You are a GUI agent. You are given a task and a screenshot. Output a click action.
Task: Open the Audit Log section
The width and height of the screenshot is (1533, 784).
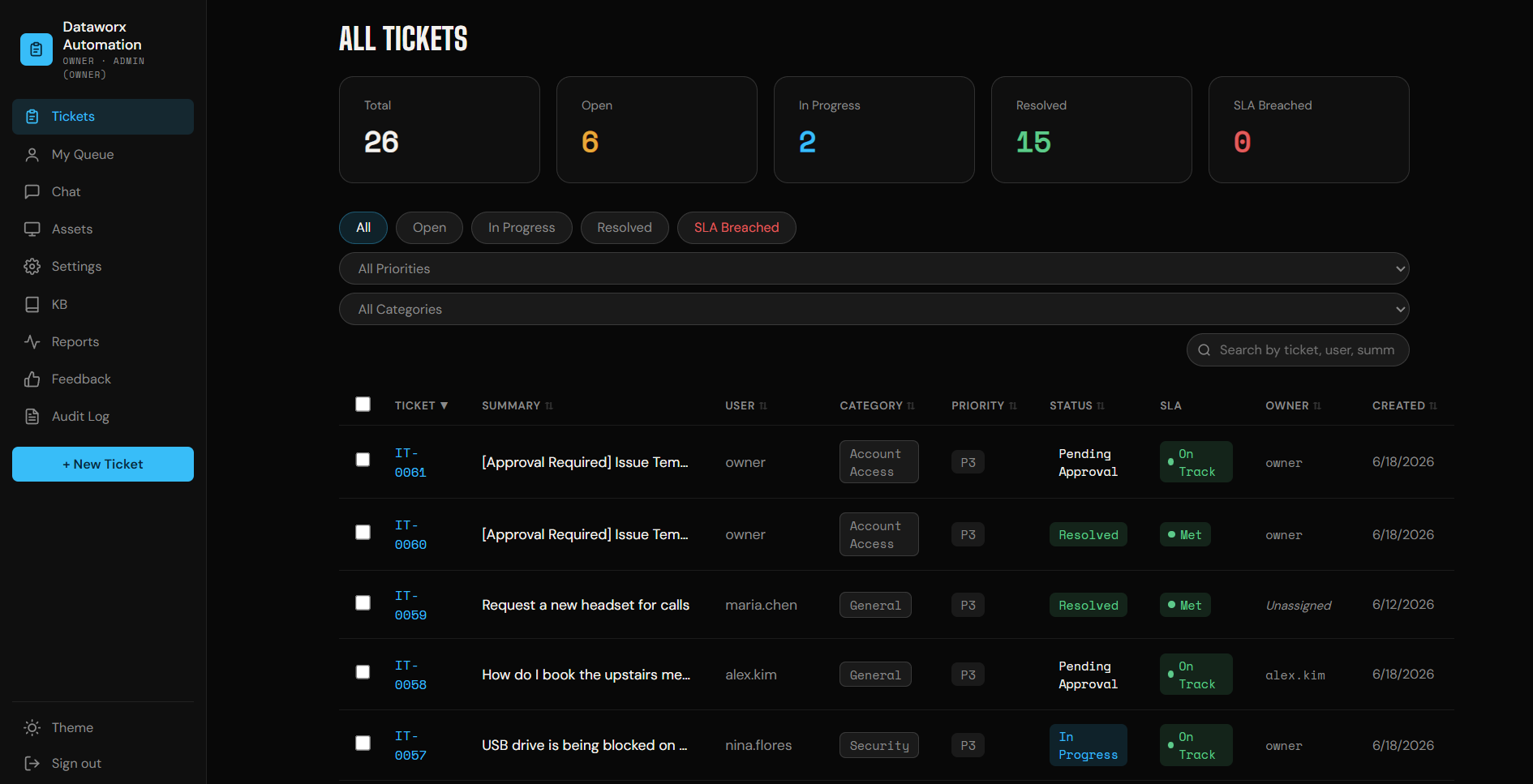103,417
